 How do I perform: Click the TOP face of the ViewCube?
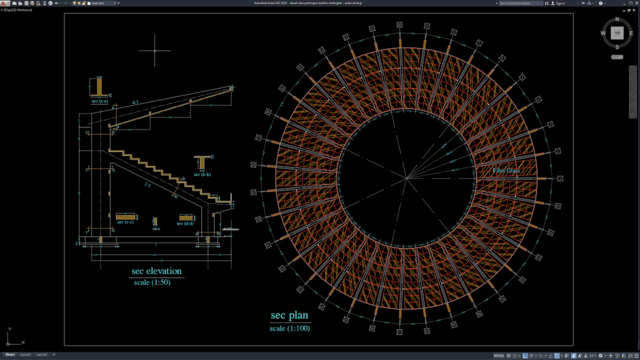[617, 33]
